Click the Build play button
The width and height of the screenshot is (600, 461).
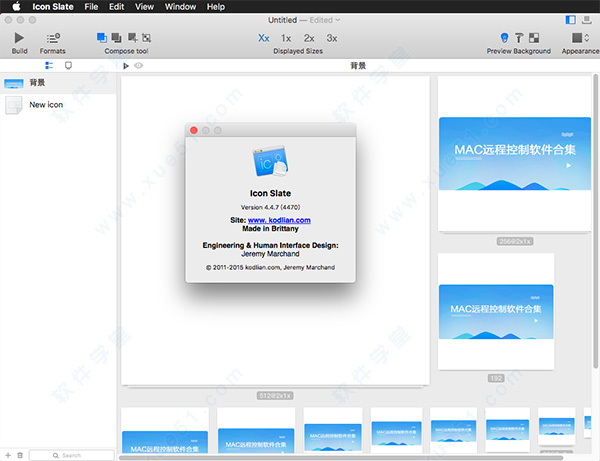(20, 38)
